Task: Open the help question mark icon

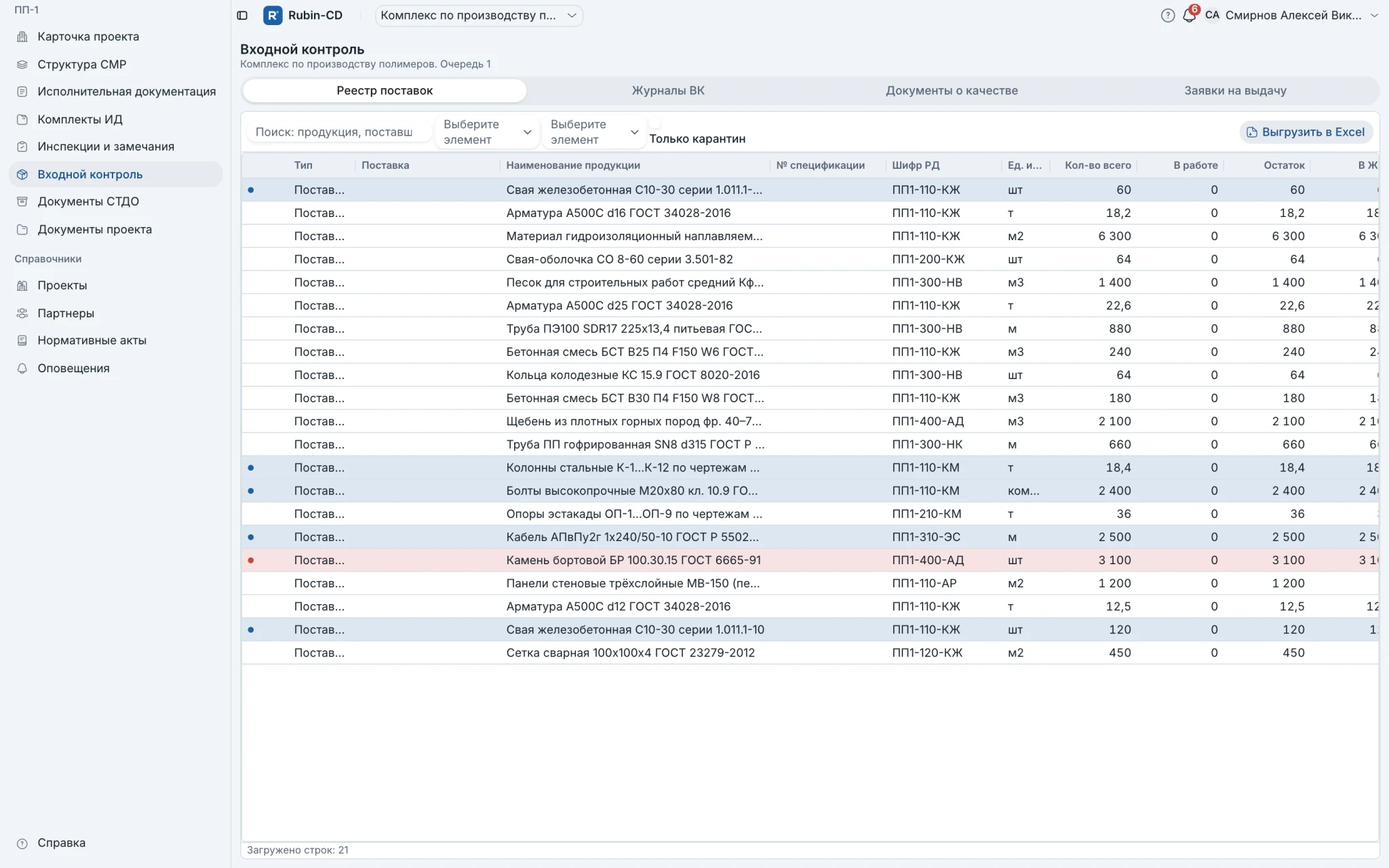Action: point(1167,15)
